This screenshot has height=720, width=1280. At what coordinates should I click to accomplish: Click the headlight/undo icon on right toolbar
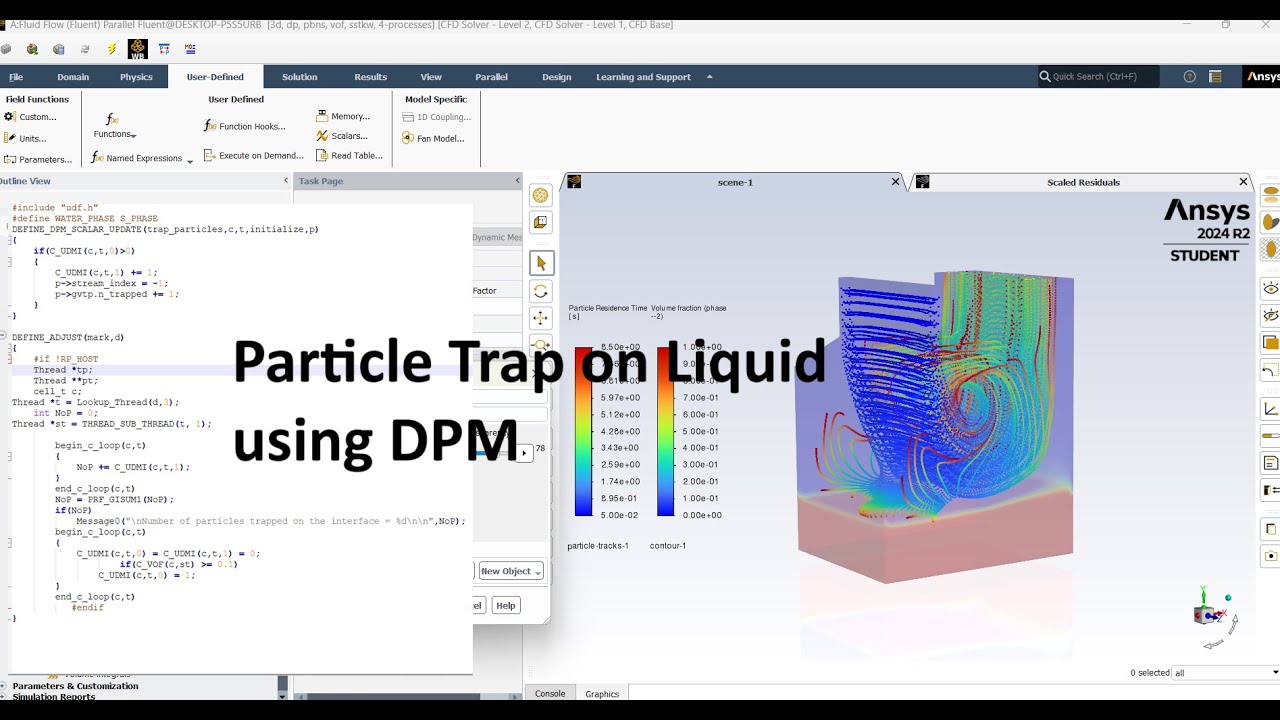(x=1271, y=371)
